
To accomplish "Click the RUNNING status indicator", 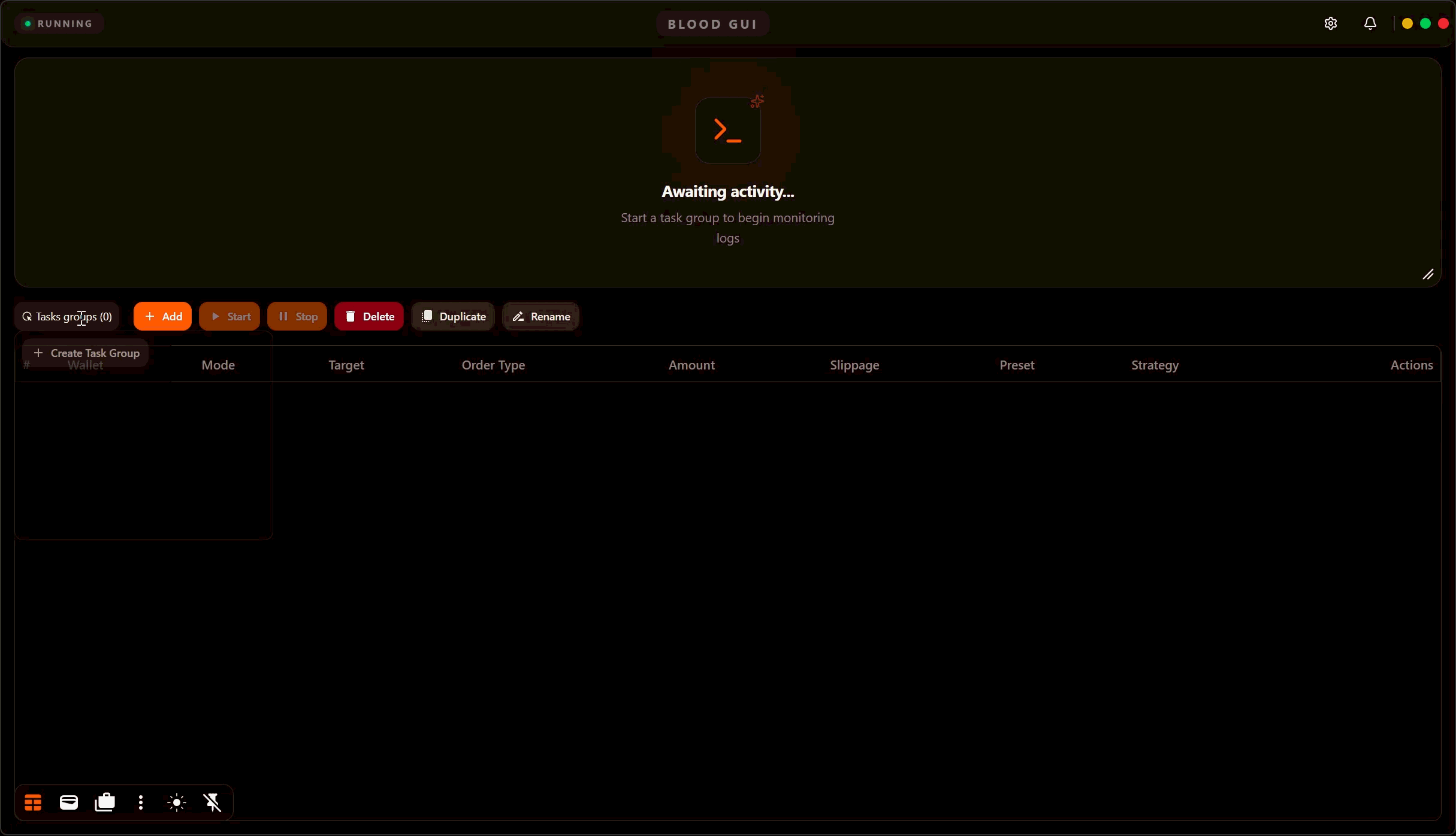I will pyautogui.click(x=58, y=23).
